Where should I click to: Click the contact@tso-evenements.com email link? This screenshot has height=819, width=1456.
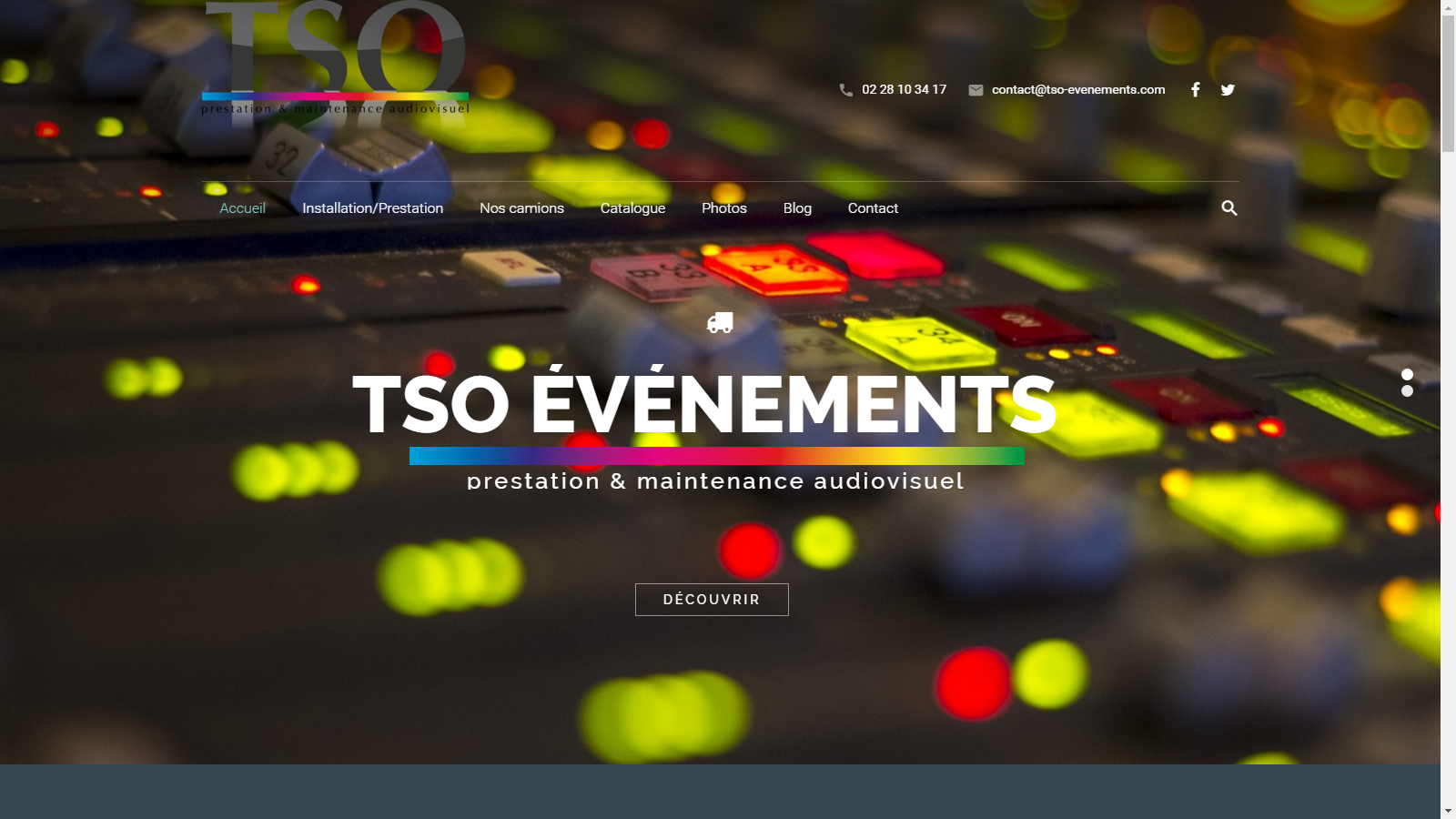(1077, 89)
